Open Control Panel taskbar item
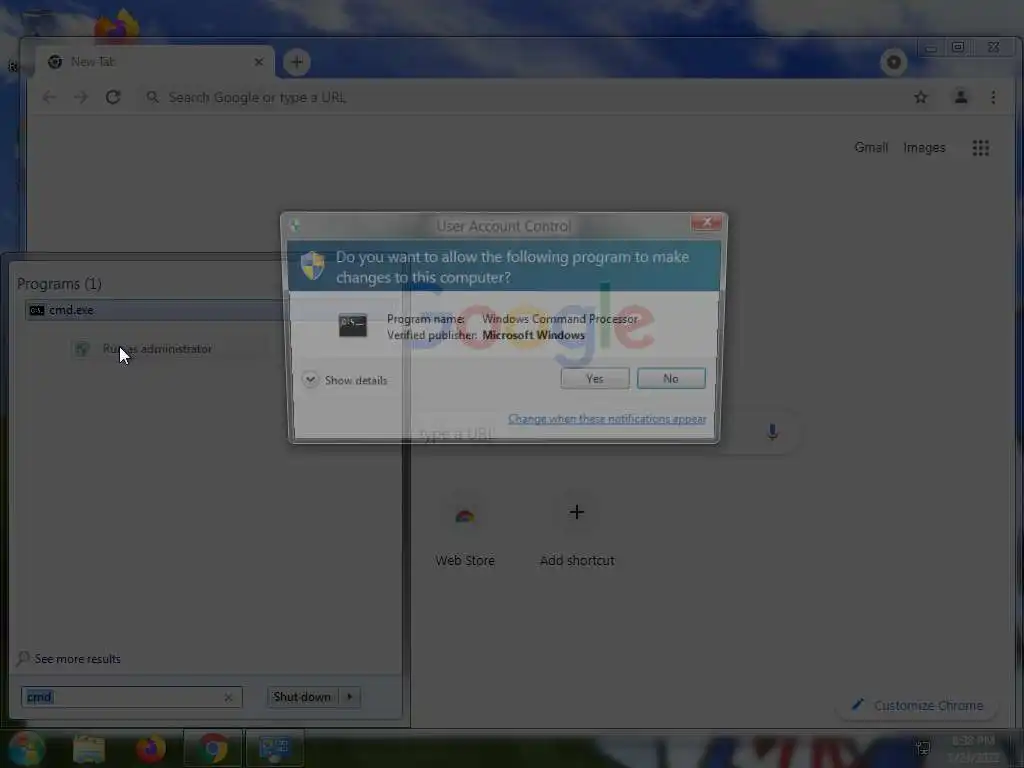This screenshot has height=768, width=1024. click(x=274, y=748)
